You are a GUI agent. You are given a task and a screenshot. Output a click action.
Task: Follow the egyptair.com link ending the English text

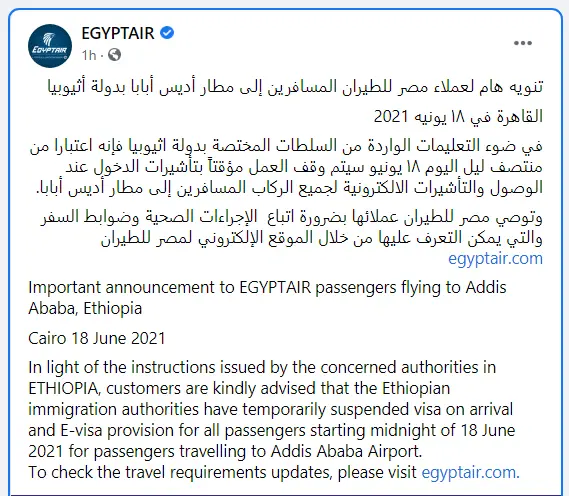tap(471, 472)
